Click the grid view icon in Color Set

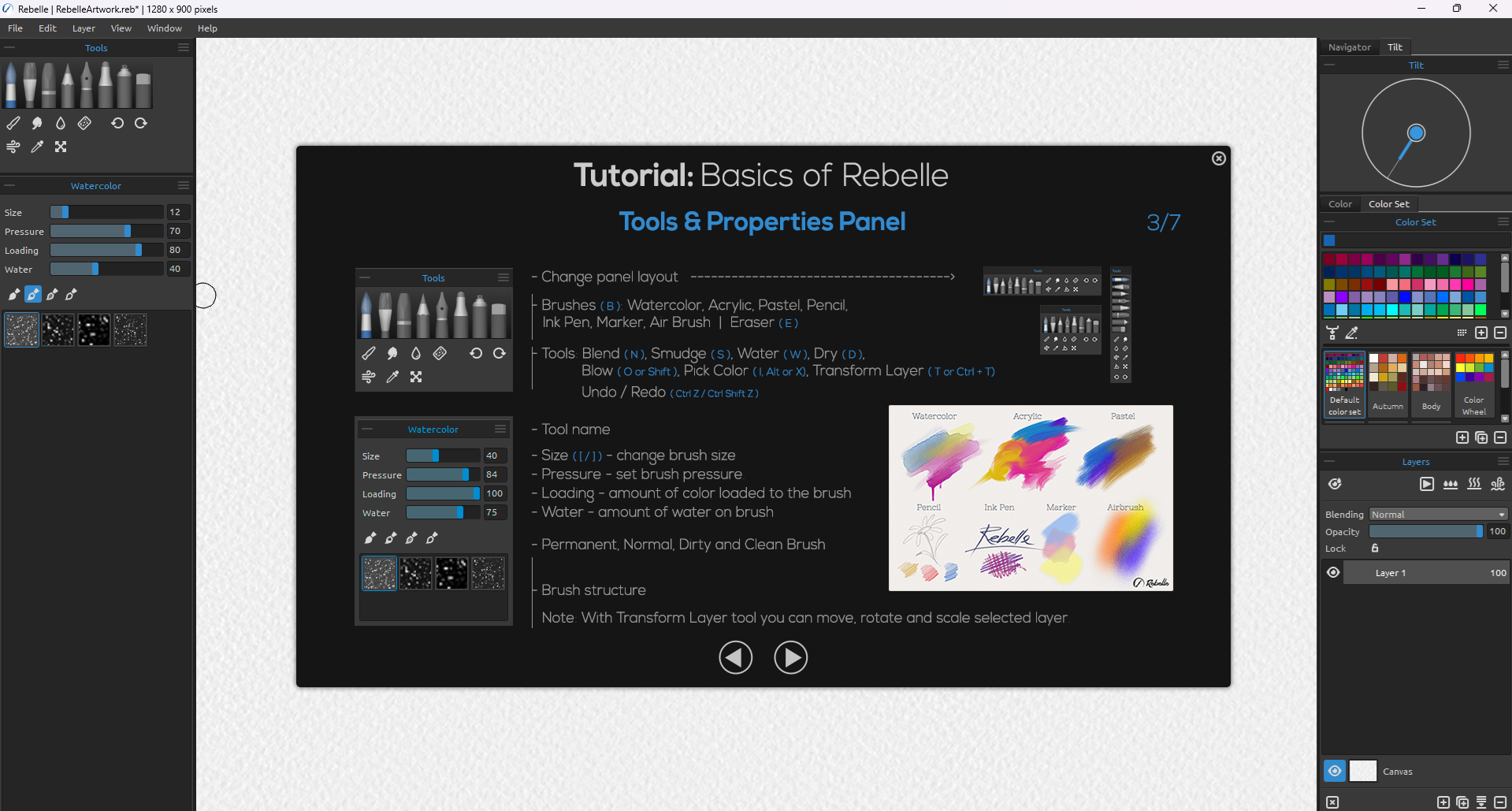click(1462, 333)
